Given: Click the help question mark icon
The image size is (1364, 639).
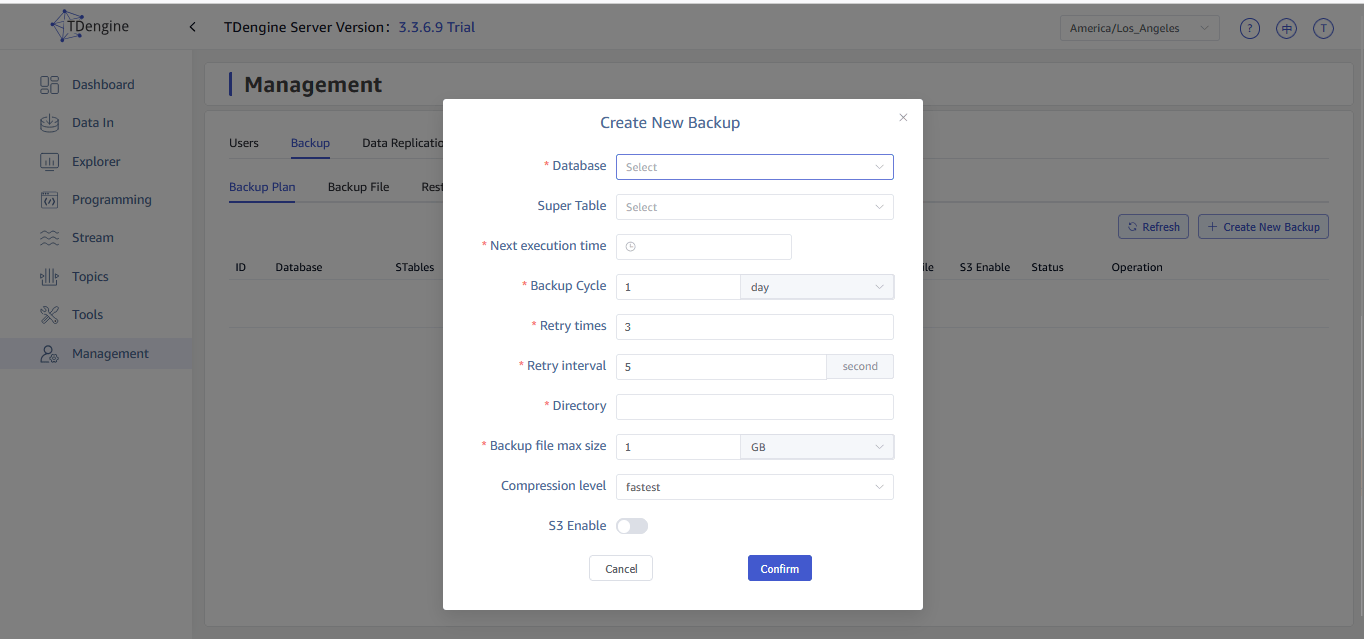Looking at the screenshot, I should click(x=1249, y=28).
